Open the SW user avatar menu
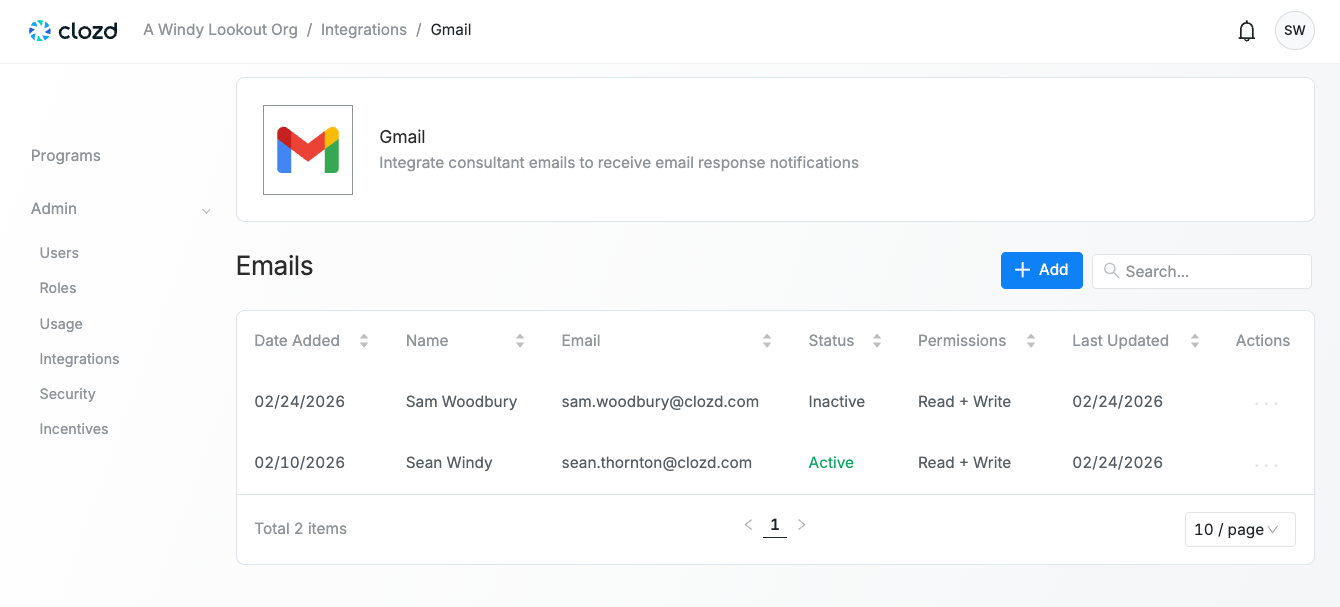This screenshot has height=607, width=1340. coord(1294,31)
